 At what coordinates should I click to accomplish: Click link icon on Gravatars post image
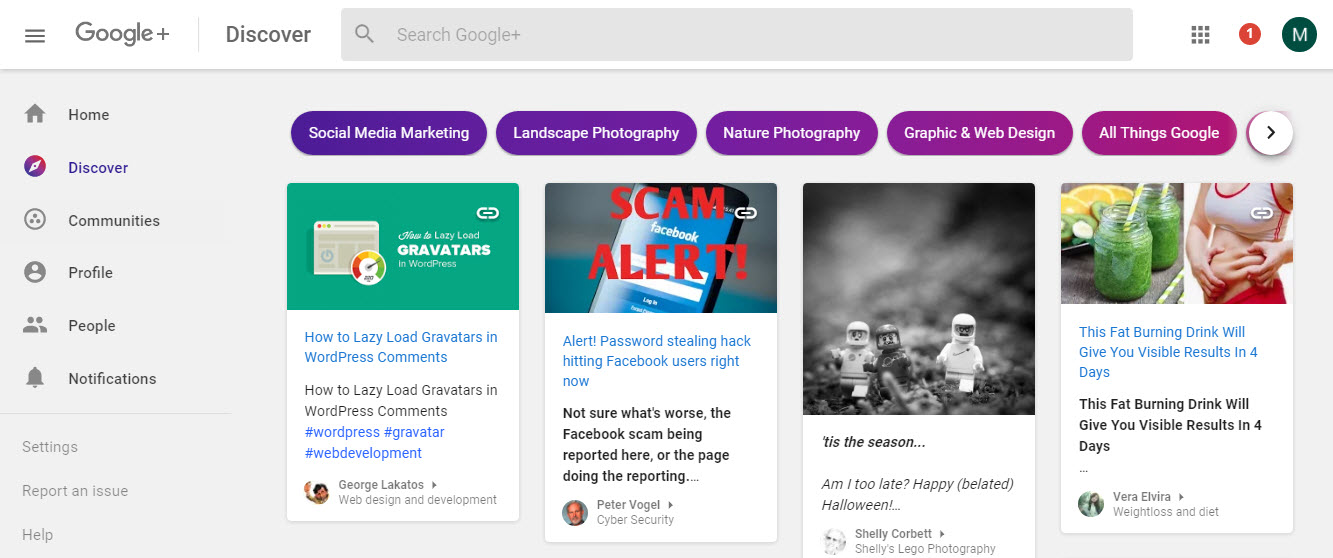488,212
